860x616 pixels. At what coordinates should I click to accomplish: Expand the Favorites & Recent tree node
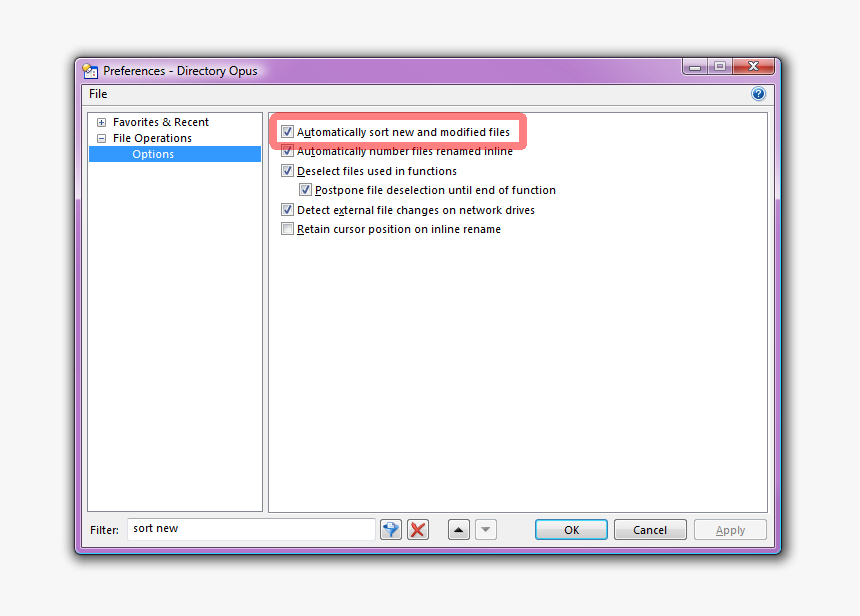point(101,122)
